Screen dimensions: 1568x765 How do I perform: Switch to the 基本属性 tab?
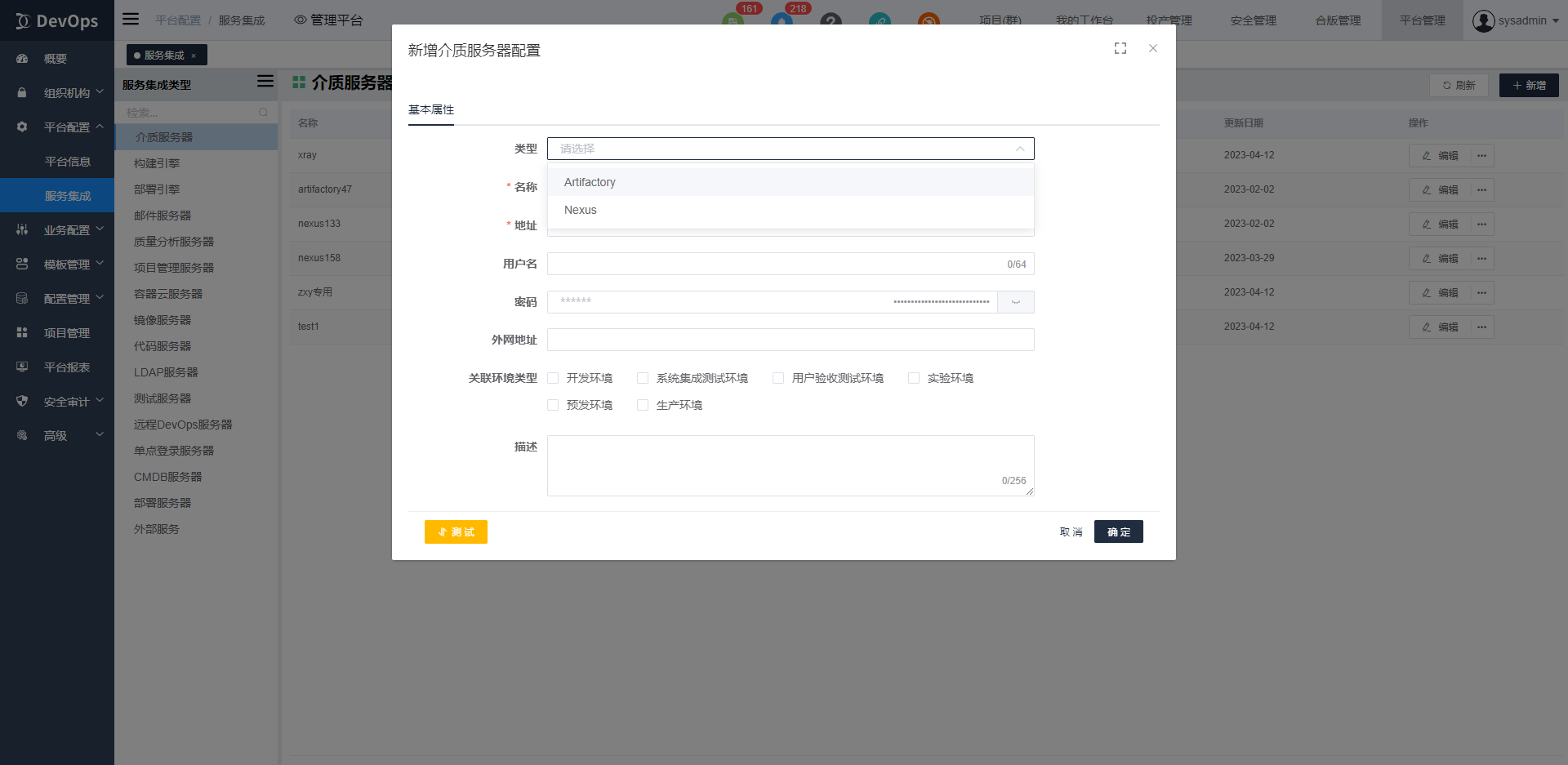[431, 110]
